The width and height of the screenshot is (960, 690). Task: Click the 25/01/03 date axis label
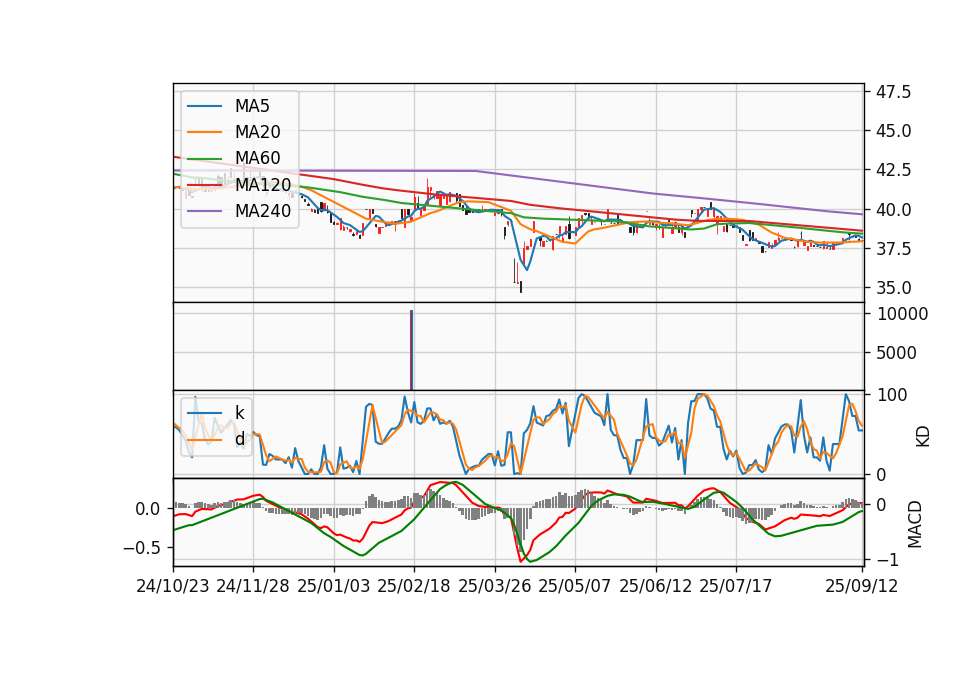click(334, 586)
